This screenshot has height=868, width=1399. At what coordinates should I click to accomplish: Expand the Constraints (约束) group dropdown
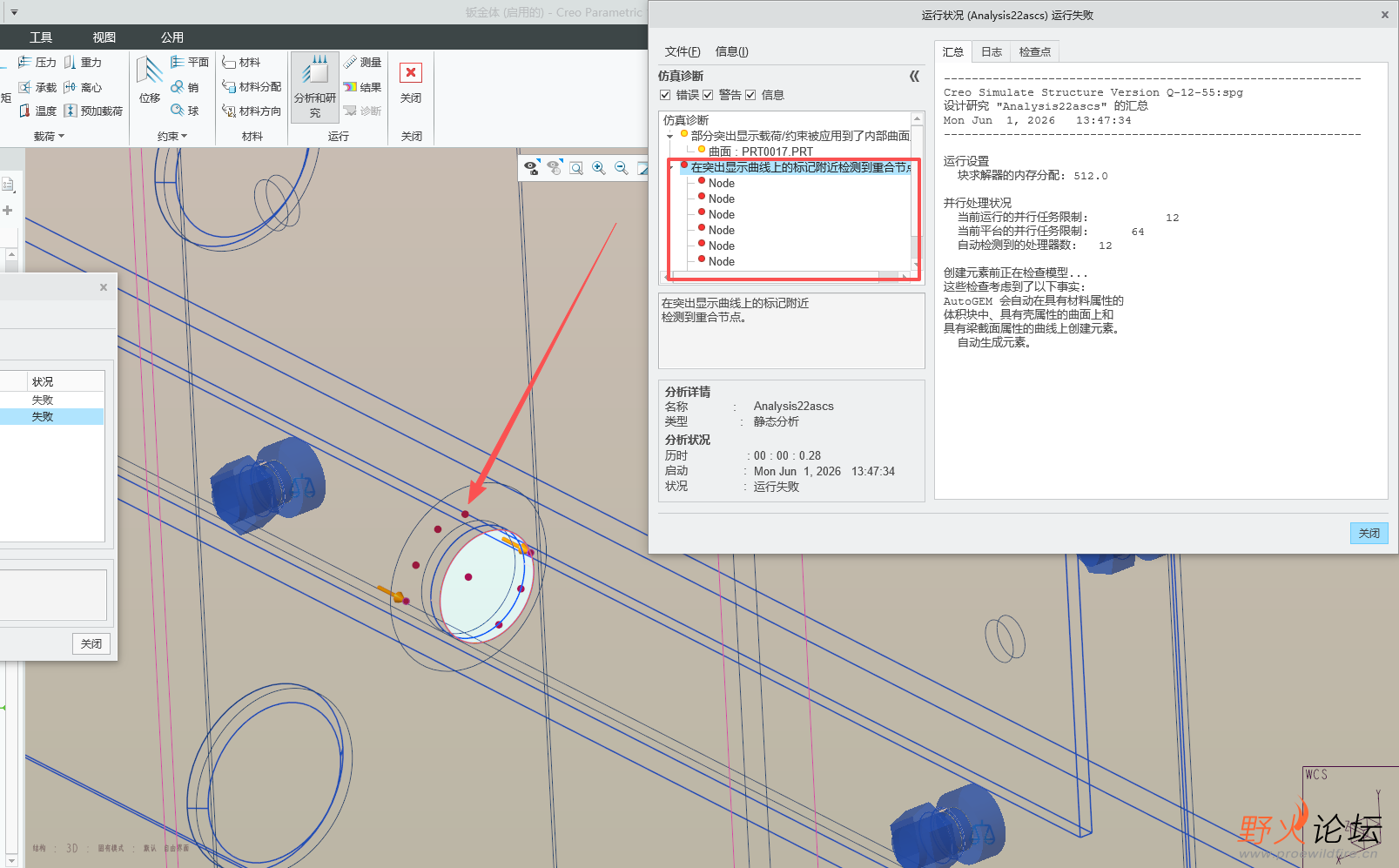(172, 136)
